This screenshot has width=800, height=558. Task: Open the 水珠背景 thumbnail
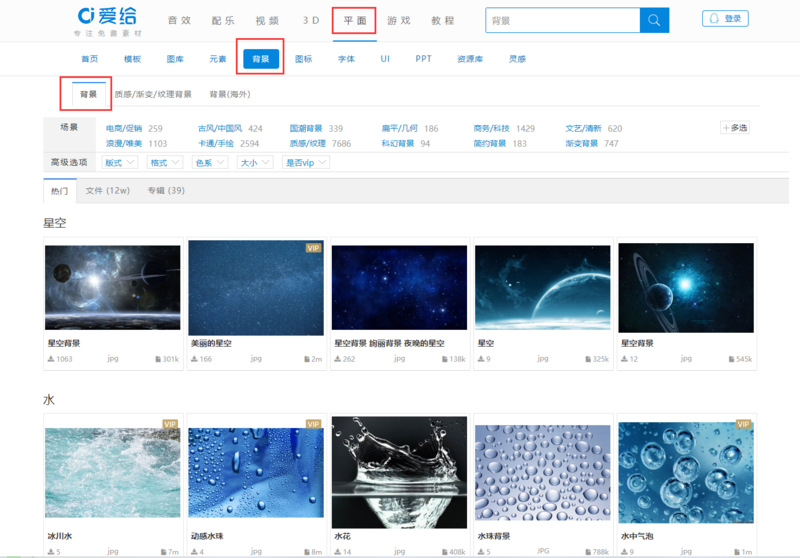coord(543,473)
